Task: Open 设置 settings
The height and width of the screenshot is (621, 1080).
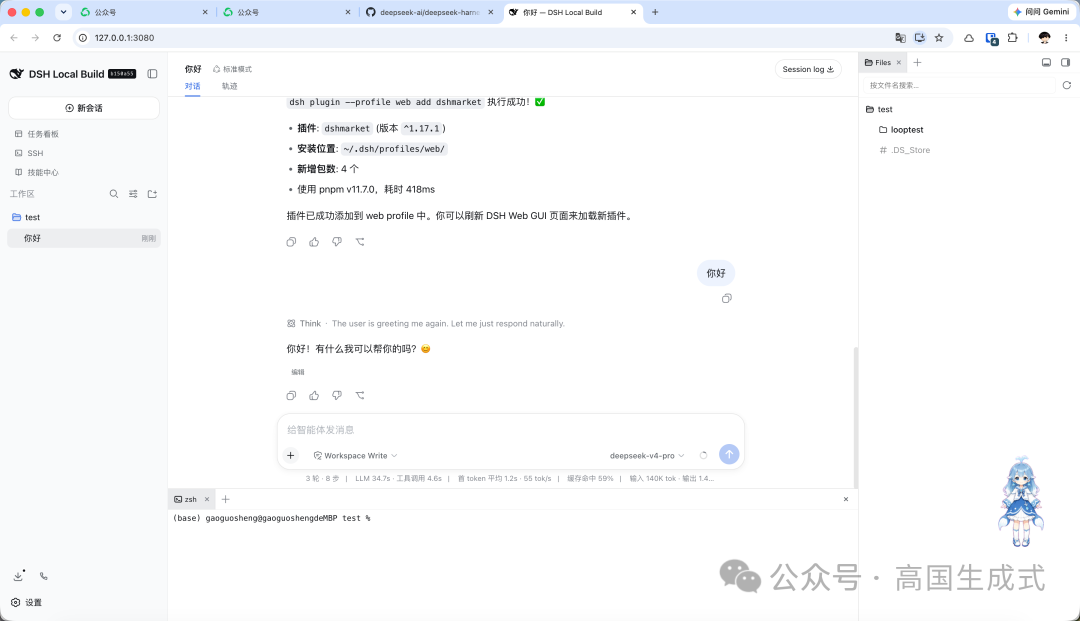Action: [x=26, y=602]
